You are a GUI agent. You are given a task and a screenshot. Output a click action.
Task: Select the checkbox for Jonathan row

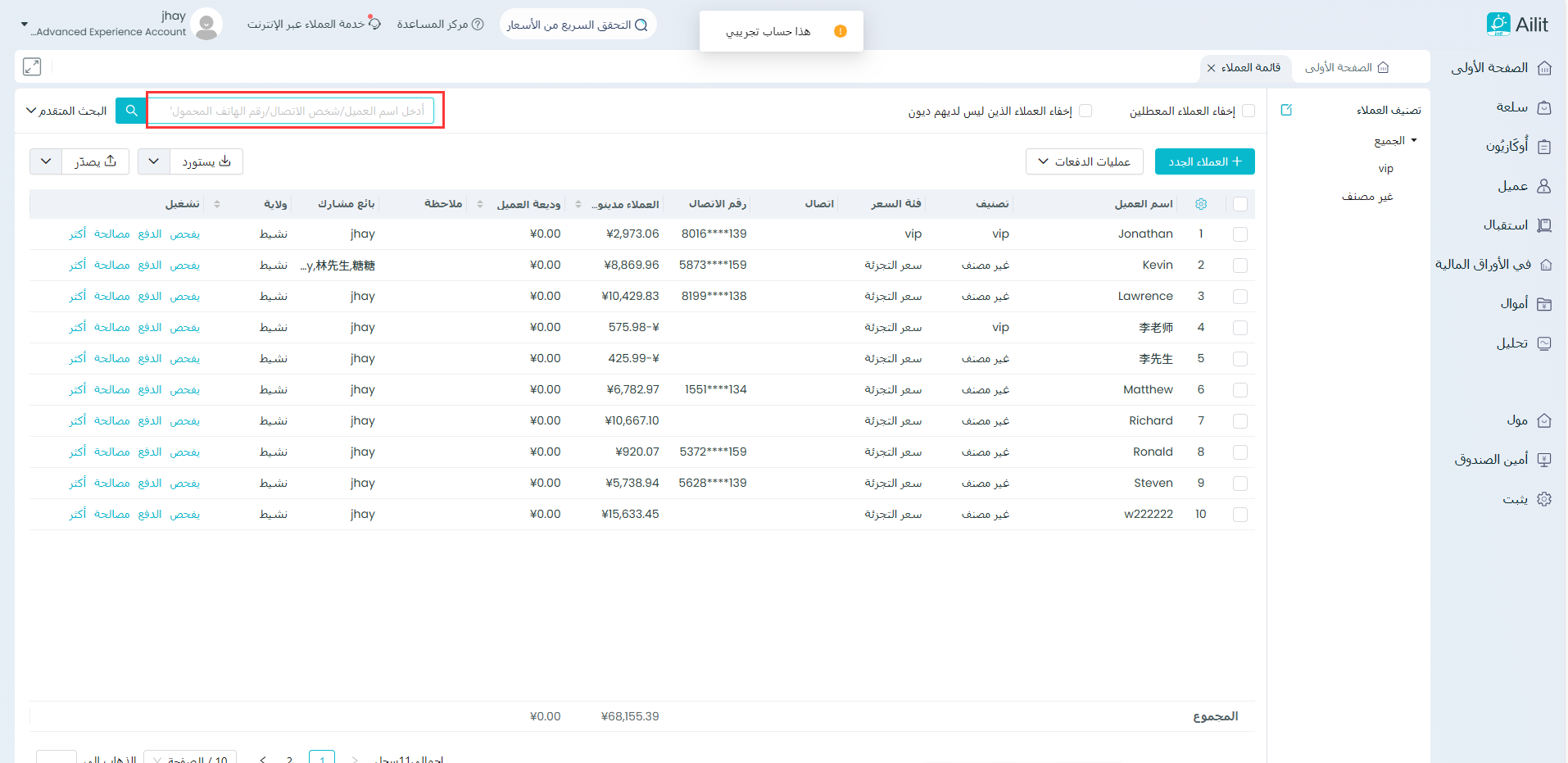point(1239,234)
